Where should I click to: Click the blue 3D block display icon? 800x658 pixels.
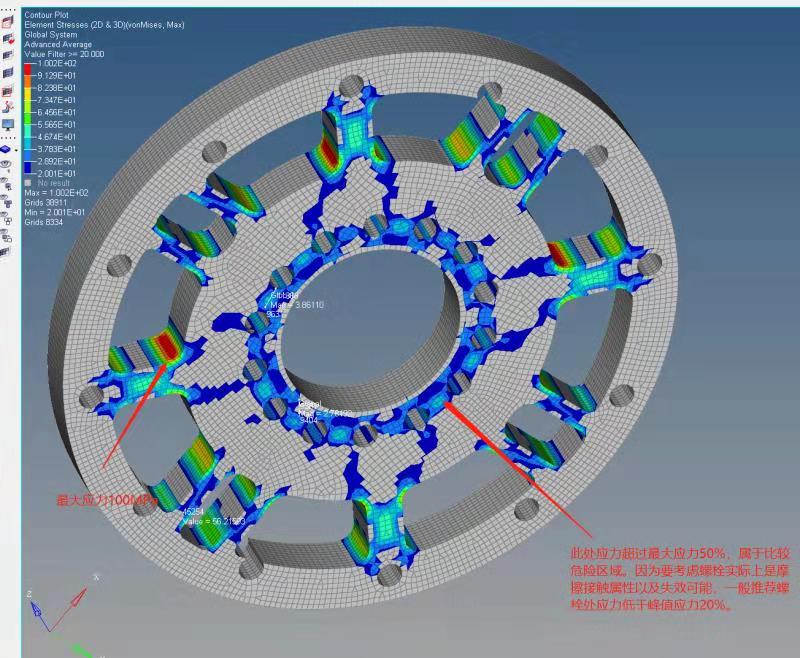pos(5,147)
